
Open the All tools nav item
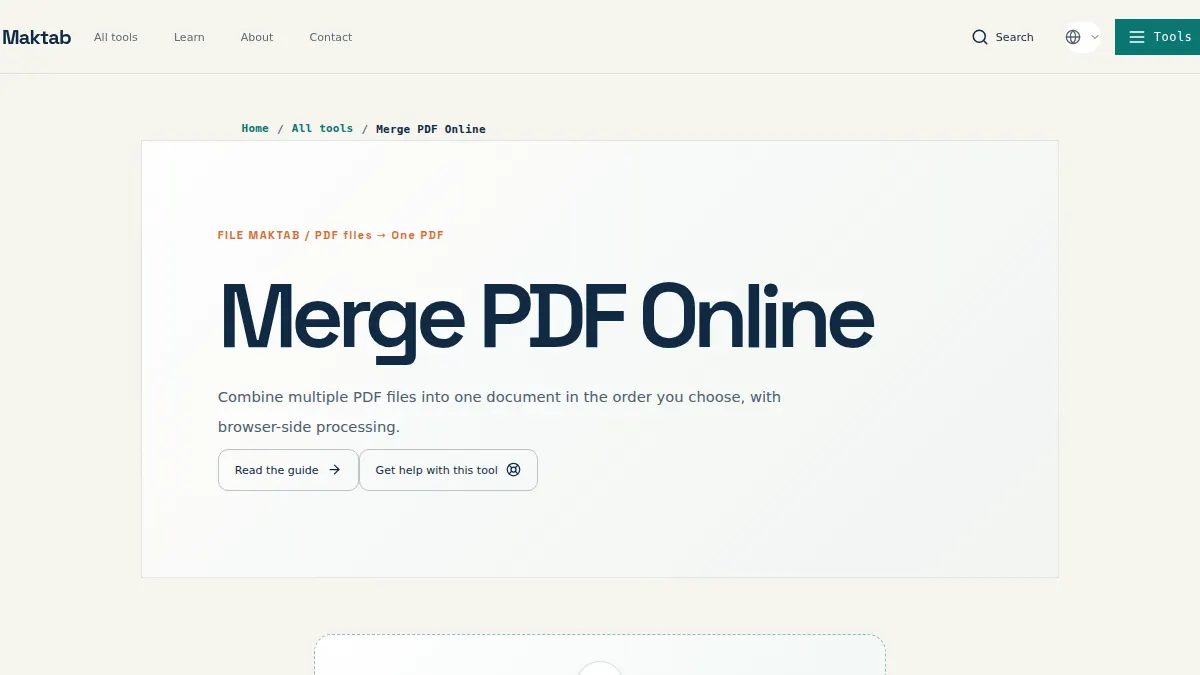point(116,37)
